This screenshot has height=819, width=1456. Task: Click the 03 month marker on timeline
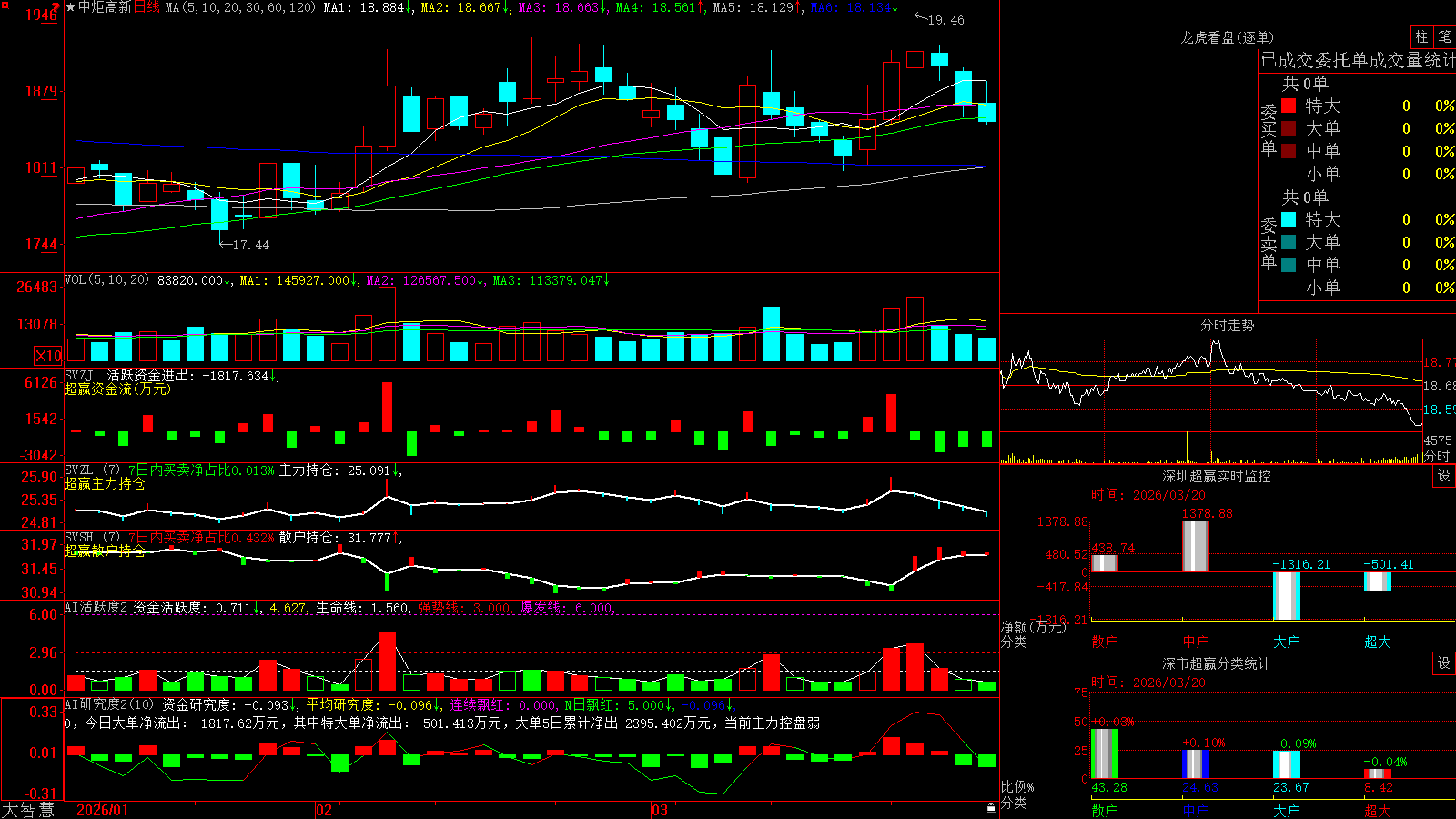660,810
